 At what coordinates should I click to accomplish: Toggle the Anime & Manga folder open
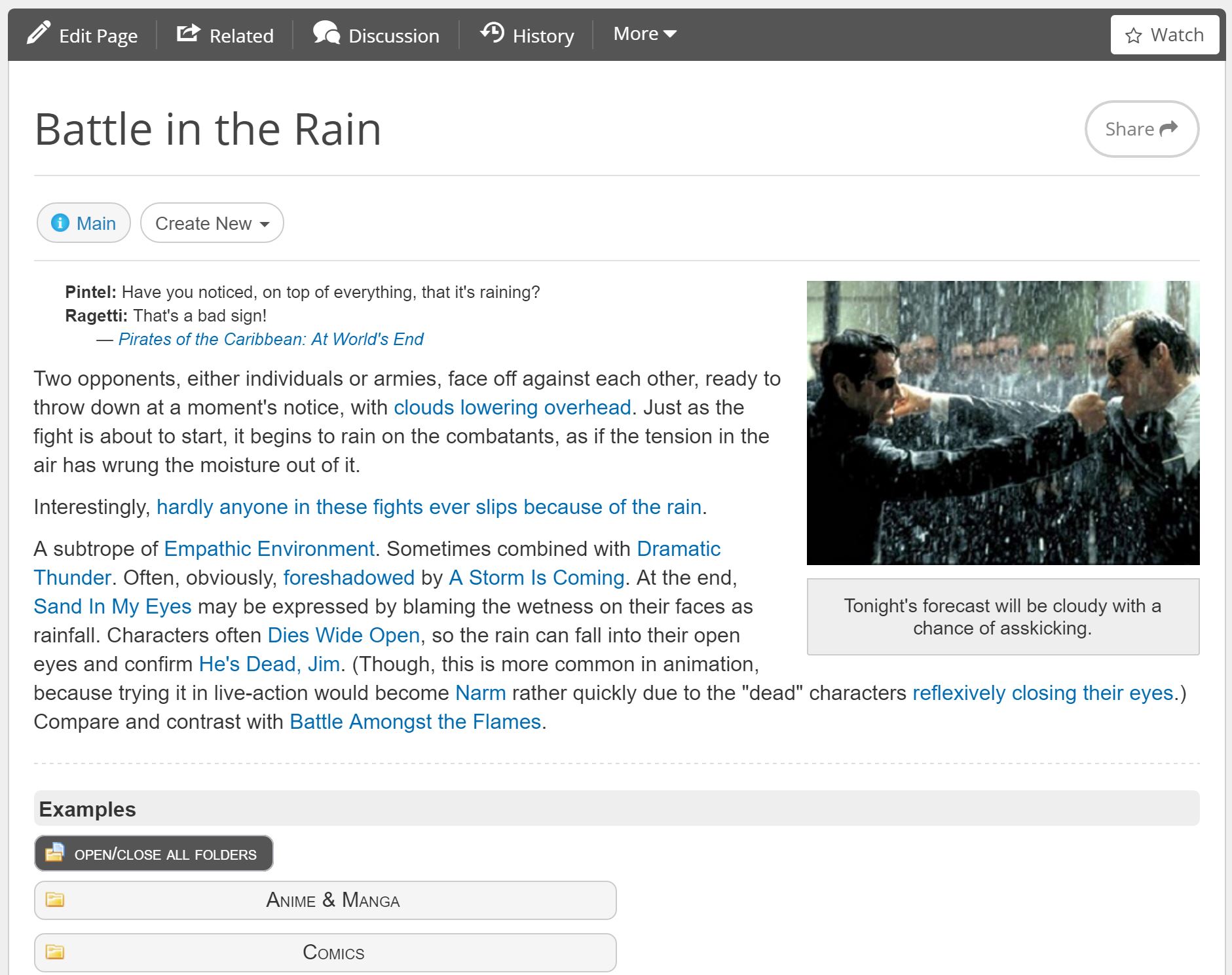326,900
